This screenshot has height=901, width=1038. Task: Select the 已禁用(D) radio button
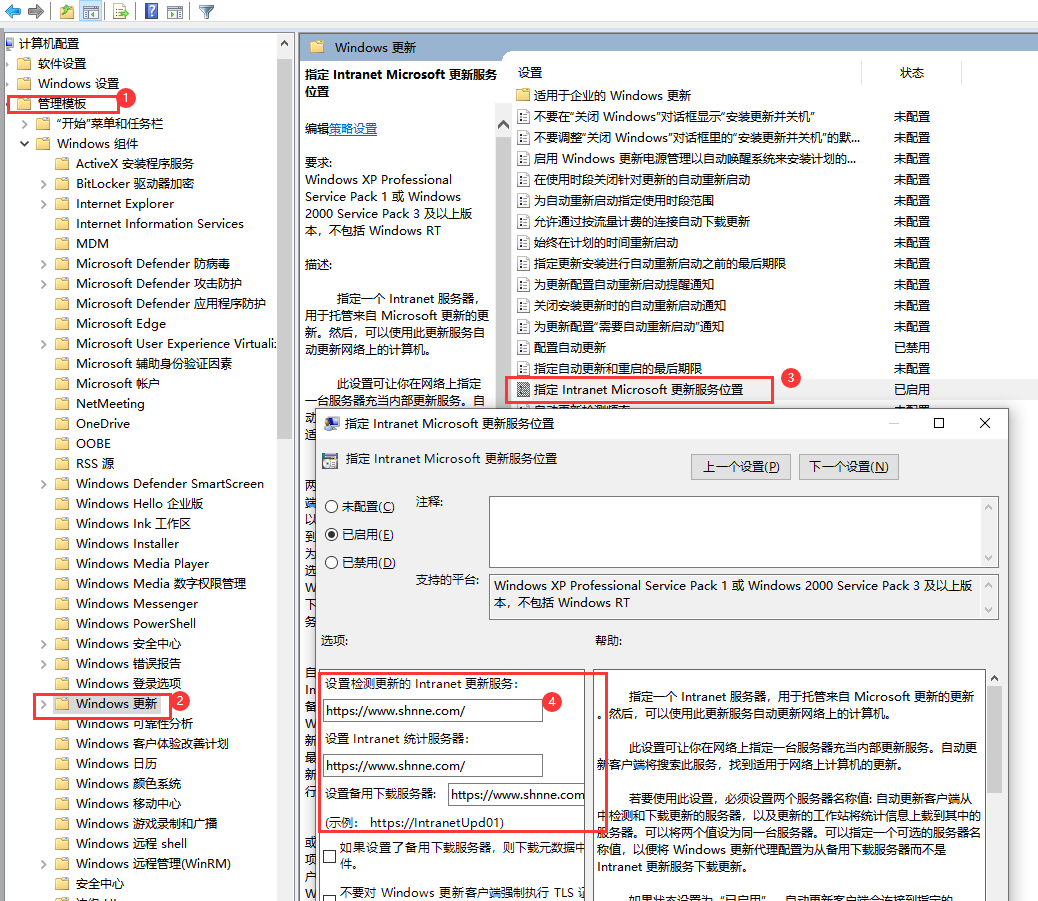pyautogui.click(x=332, y=563)
